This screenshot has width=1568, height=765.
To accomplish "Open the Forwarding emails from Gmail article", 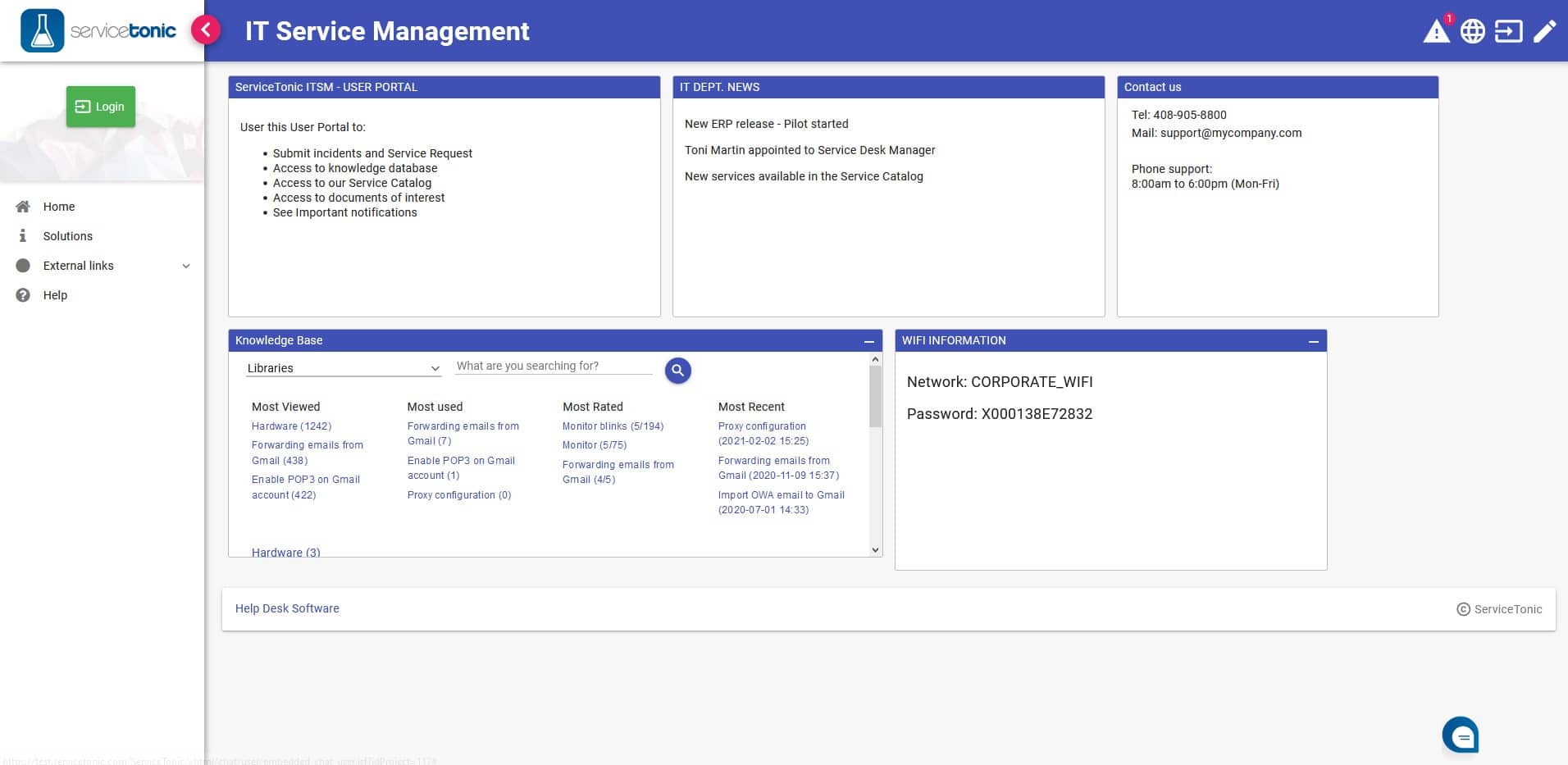I will (308, 453).
